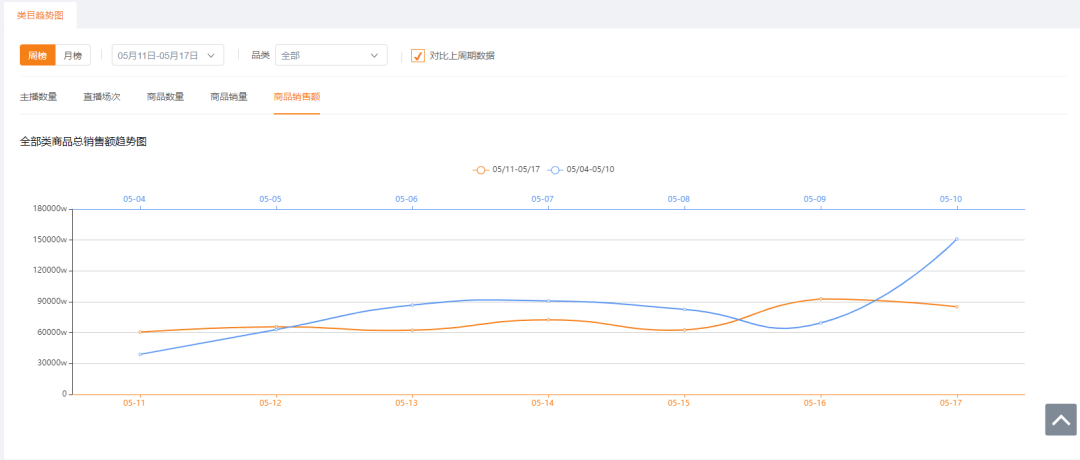Switch to the 月榜 monthly ranking option
This screenshot has height=460, width=1080.
pyautogui.click(x=73, y=56)
